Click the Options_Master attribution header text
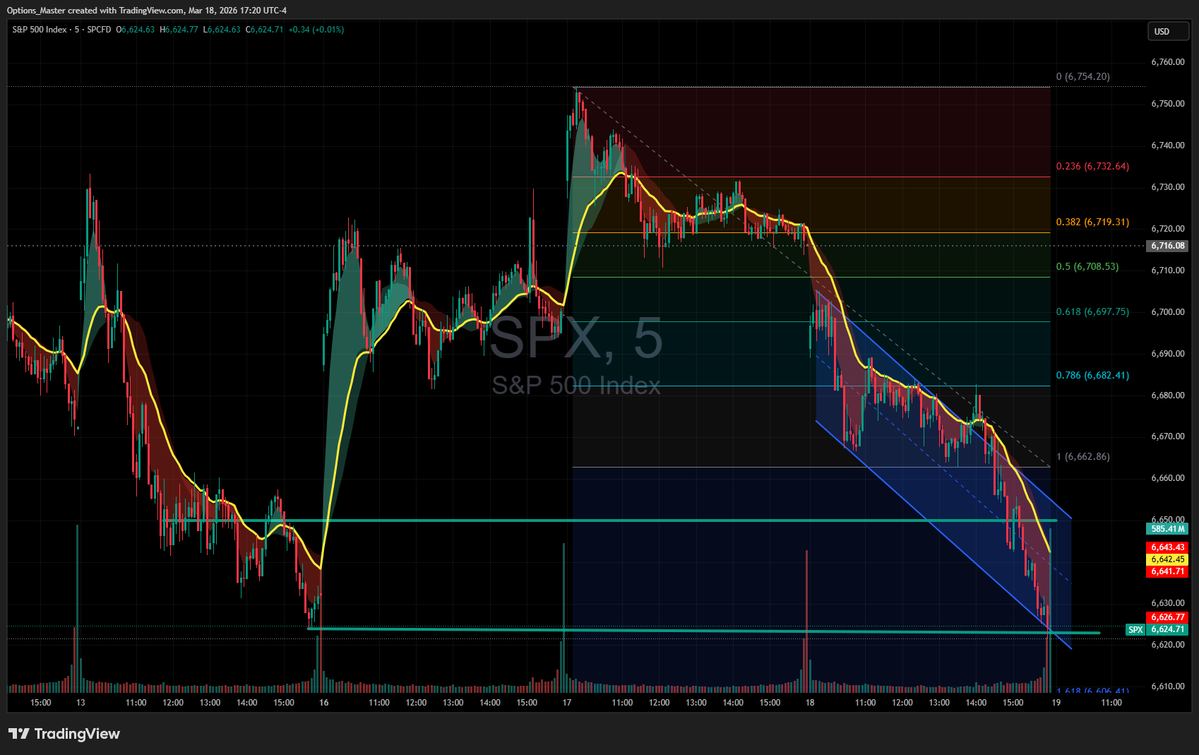This screenshot has height=755, width=1199. point(147,10)
